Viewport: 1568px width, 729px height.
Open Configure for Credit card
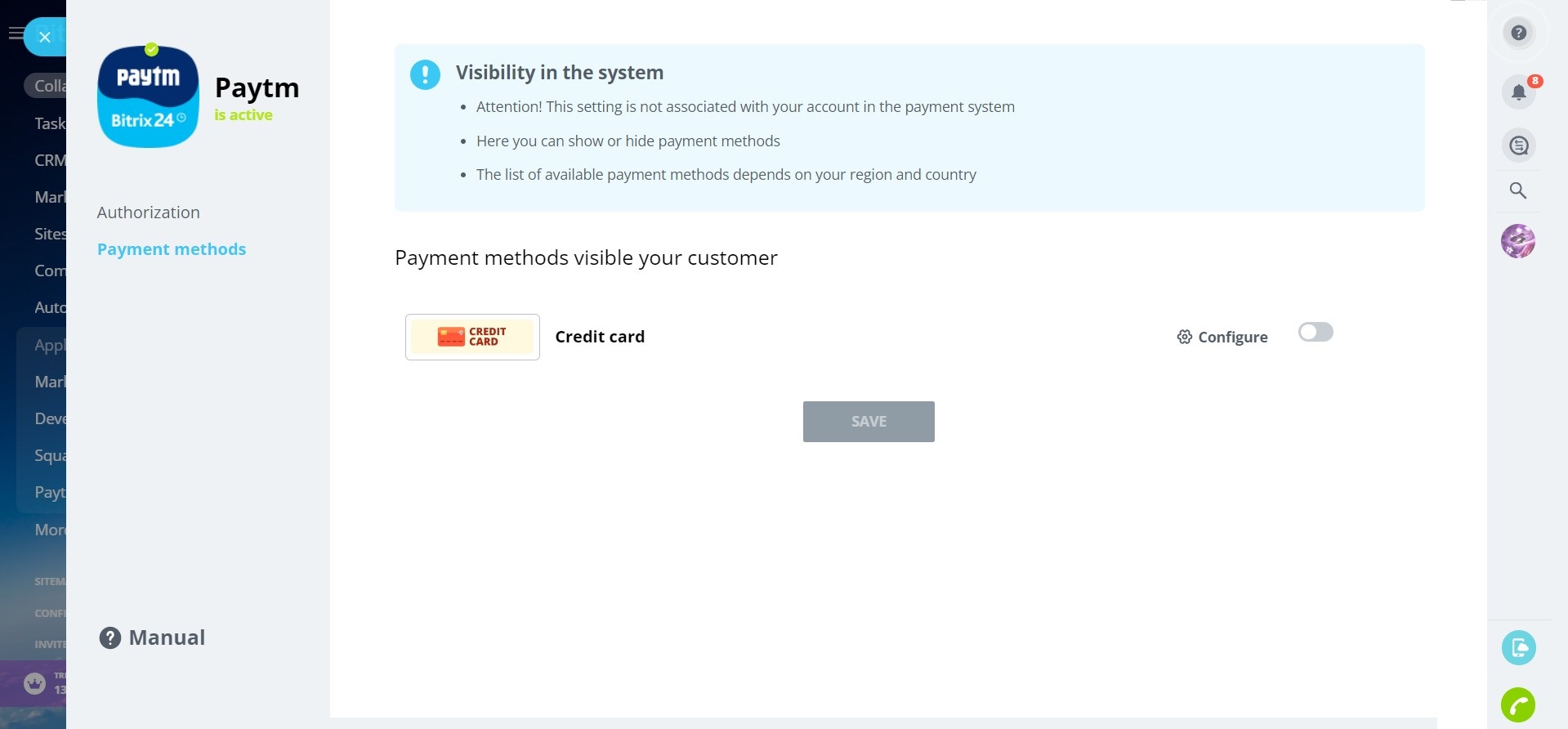pos(1222,337)
